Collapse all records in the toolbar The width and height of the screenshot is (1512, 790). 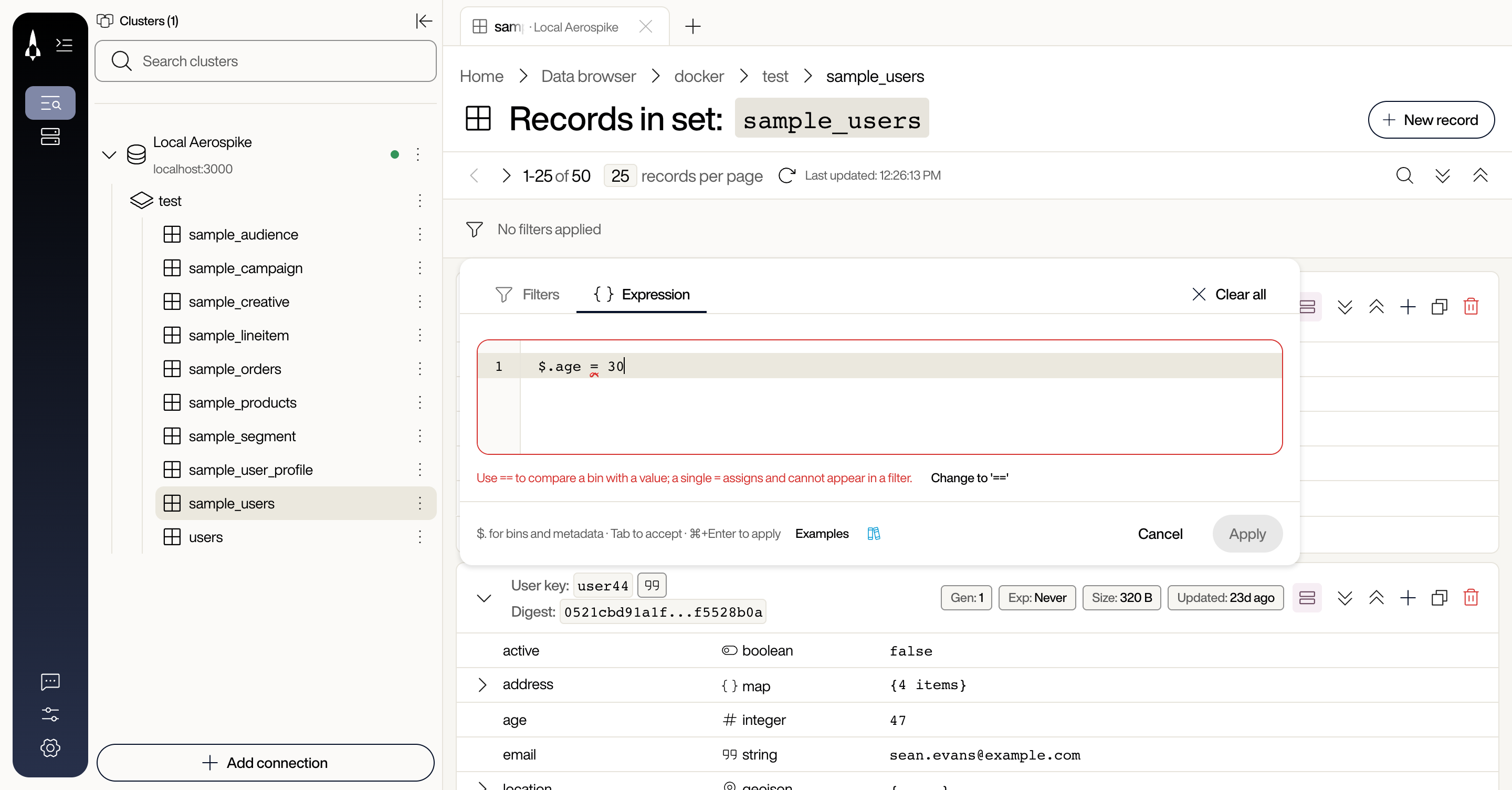click(x=1480, y=175)
